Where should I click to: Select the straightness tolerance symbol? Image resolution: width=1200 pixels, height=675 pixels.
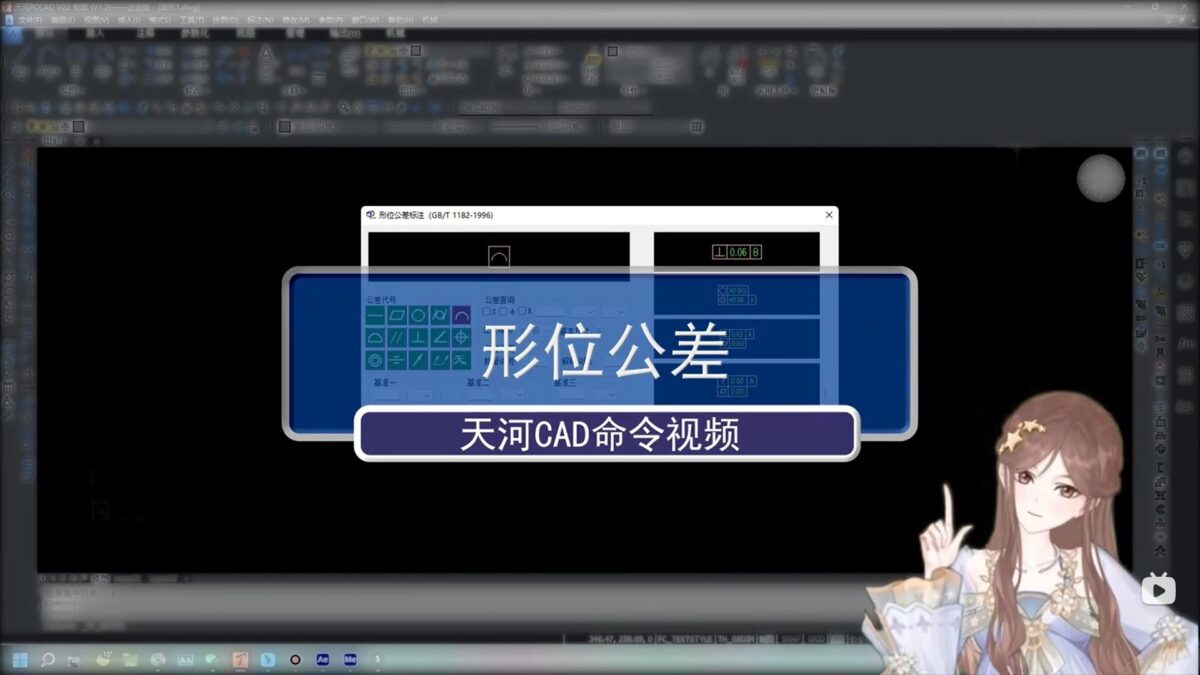pyautogui.click(x=375, y=315)
